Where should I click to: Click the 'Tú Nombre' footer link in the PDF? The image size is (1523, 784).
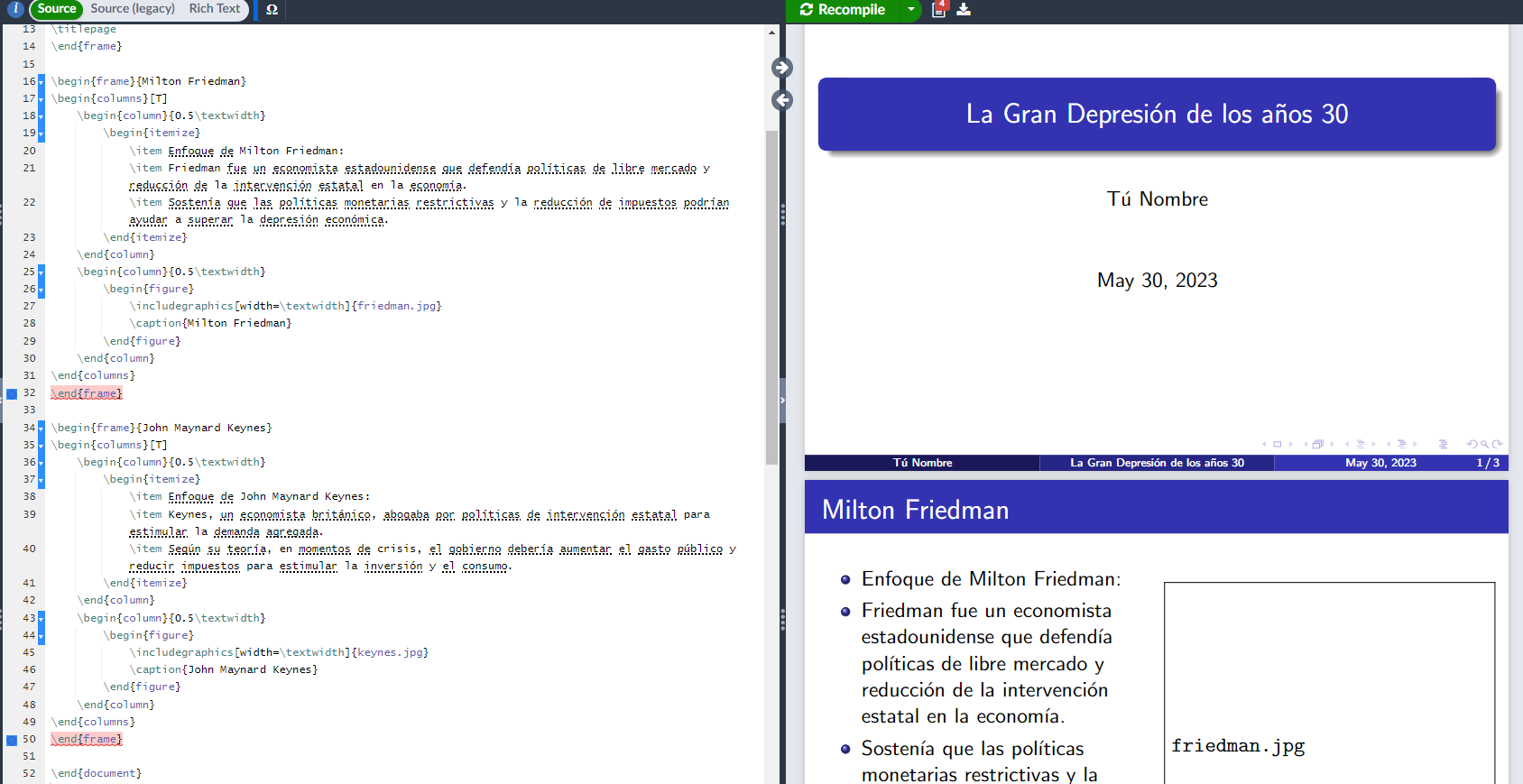point(922,463)
